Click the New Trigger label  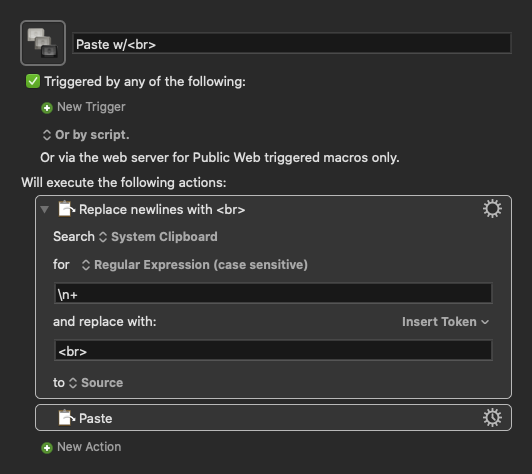(x=91, y=107)
